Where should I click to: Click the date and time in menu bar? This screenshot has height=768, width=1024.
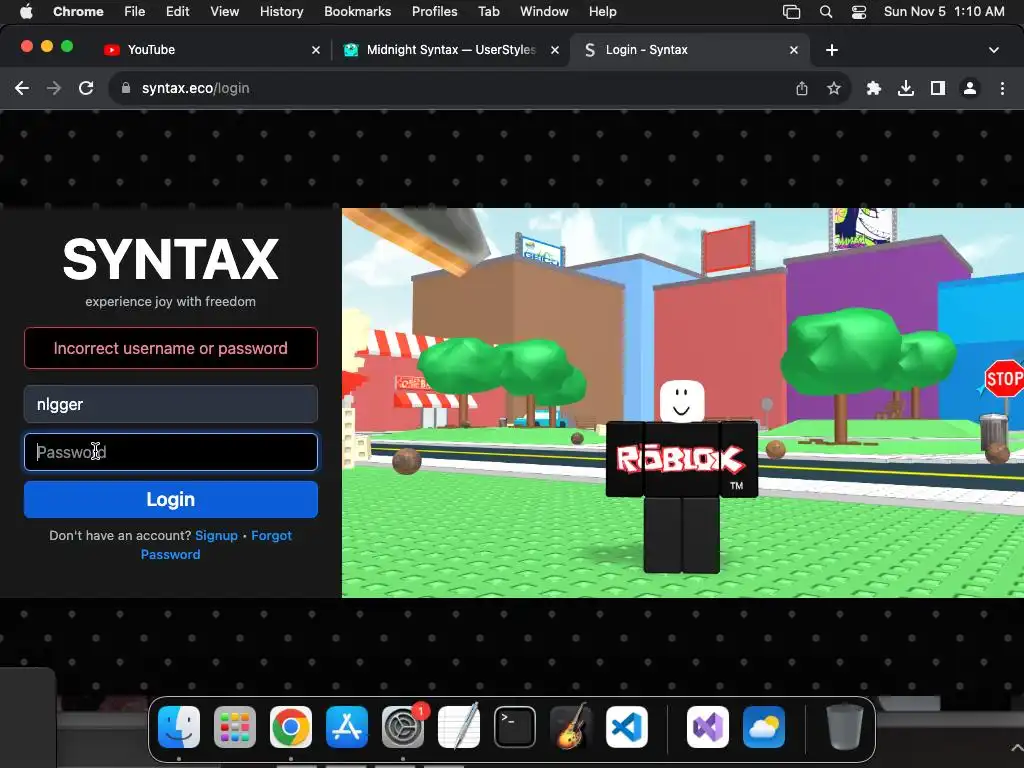tap(944, 11)
